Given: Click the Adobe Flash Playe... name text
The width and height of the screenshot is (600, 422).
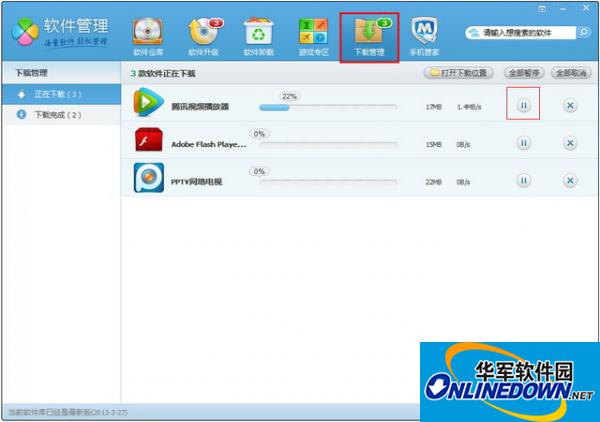Looking at the screenshot, I should coord(209,144).
